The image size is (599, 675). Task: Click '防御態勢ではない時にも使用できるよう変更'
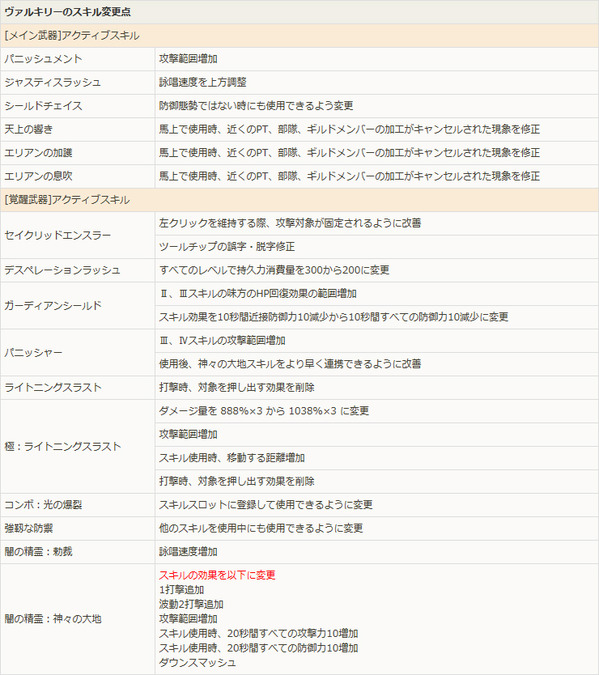pyautogui.click(x=256, y=106)
